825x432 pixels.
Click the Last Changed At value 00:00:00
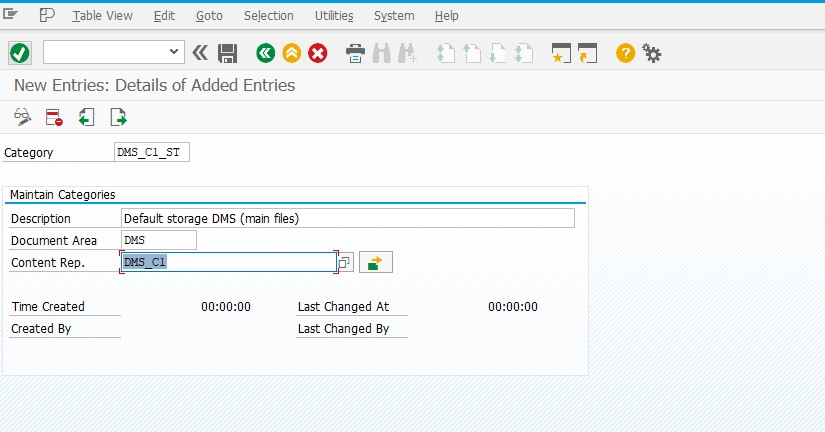point(513,306)
